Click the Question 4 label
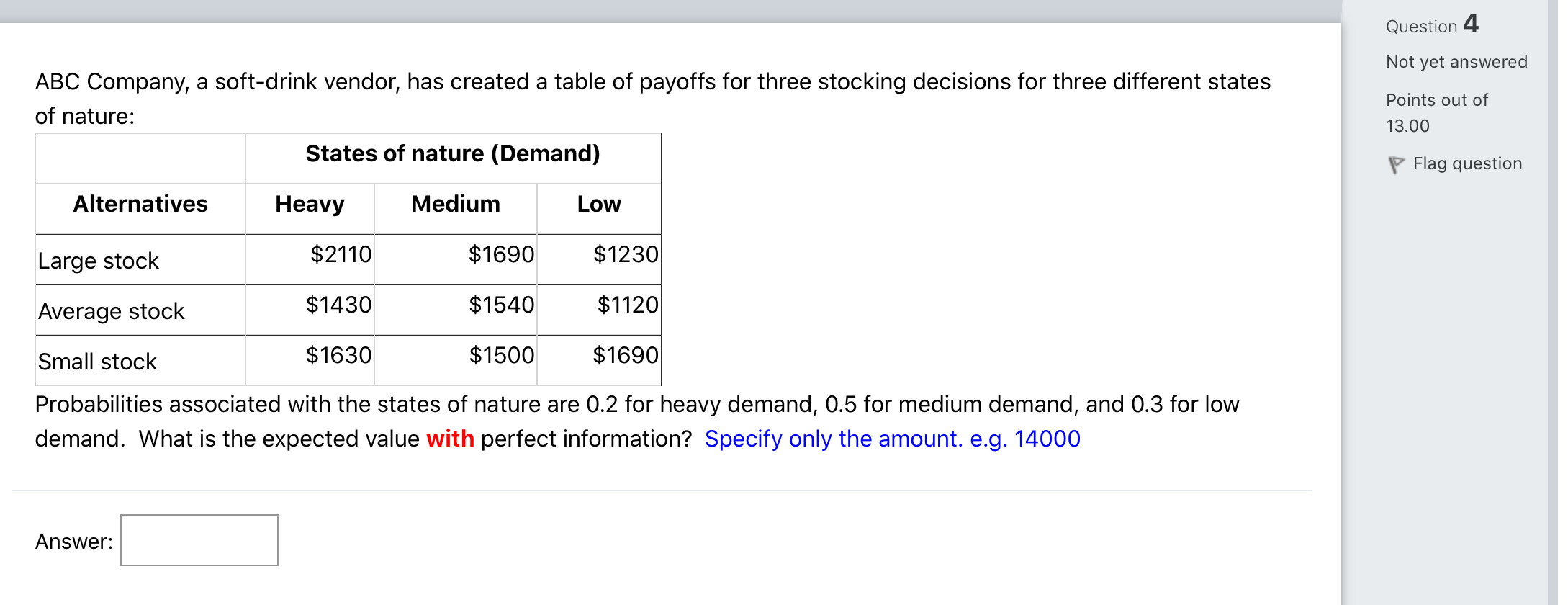1568x605 pixels. [1432, 24]
